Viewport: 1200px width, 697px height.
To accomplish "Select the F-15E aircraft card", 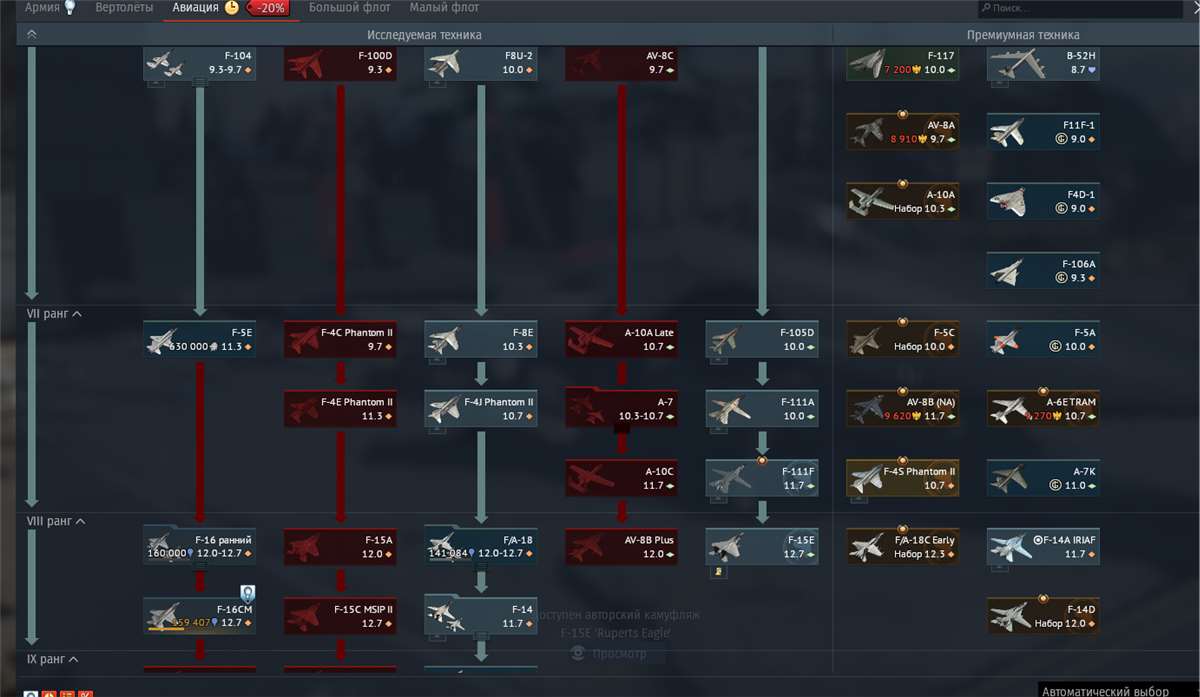I will (762, 546).
